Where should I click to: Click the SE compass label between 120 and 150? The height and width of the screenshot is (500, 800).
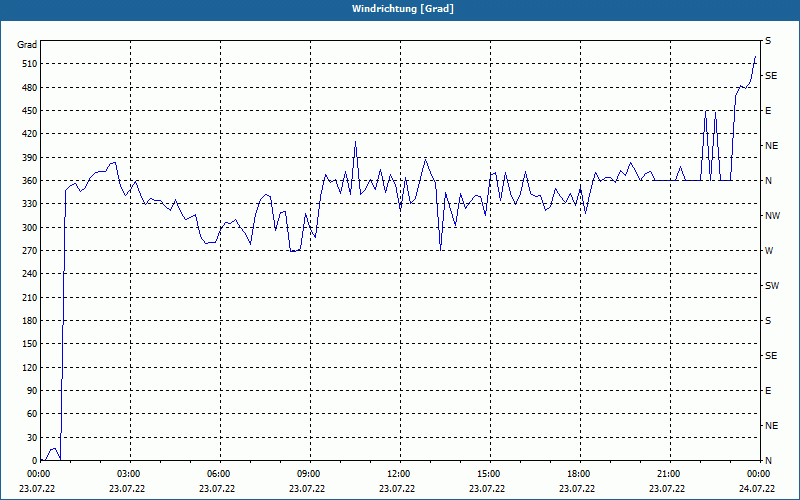tap(771, 356)
